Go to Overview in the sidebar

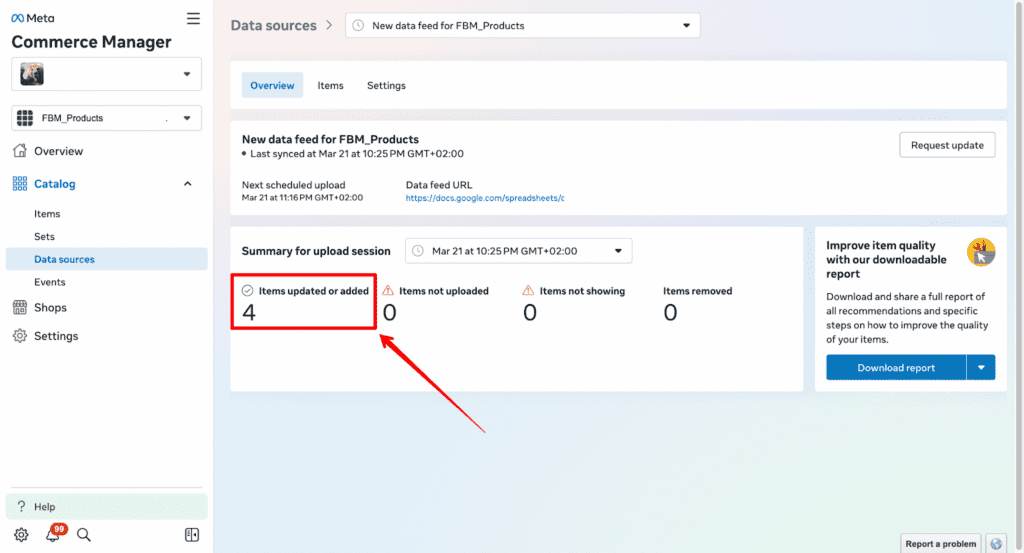58,151
